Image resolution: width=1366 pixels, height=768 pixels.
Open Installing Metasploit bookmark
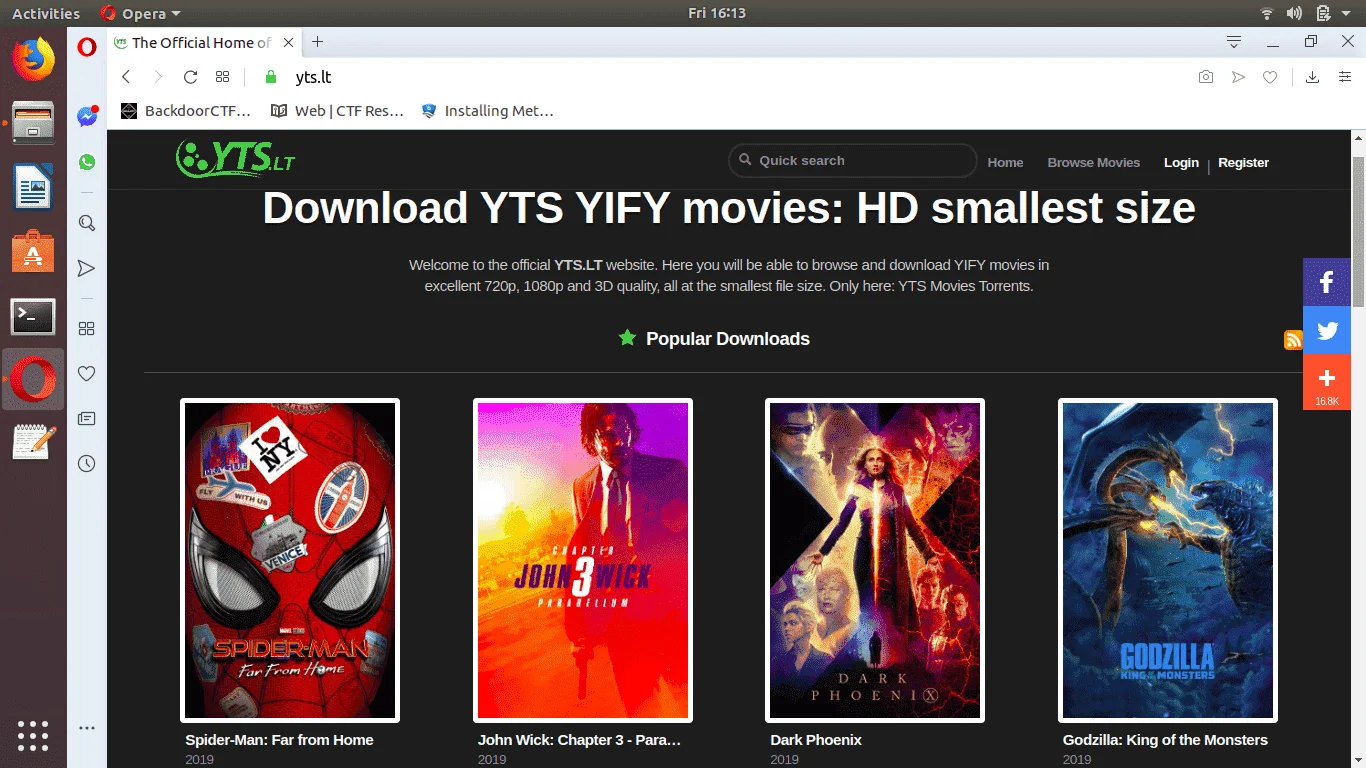pos(487,111)
